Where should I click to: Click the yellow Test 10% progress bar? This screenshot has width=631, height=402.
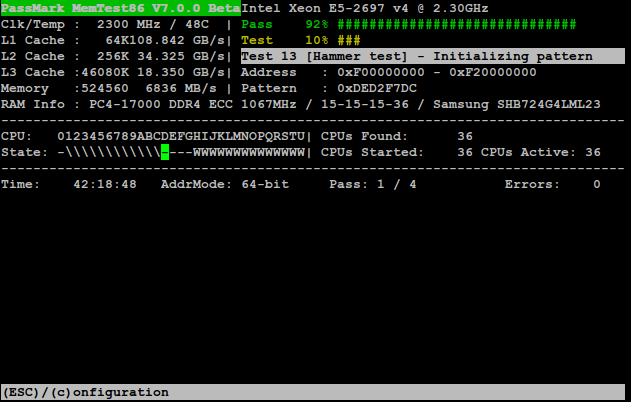pyautogui.click(x=349, y=40)
